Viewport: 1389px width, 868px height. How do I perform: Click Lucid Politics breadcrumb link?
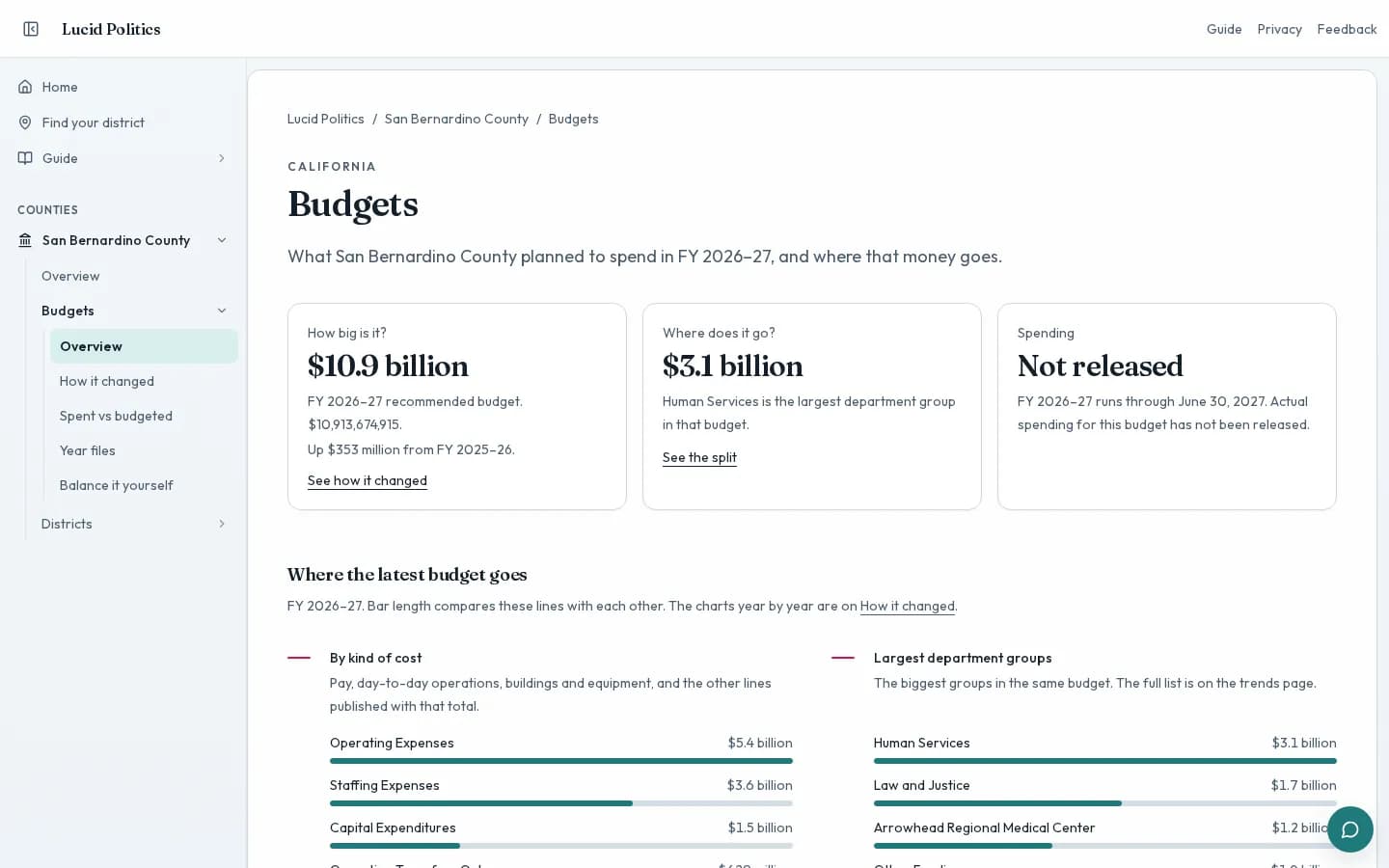(326, 119)
